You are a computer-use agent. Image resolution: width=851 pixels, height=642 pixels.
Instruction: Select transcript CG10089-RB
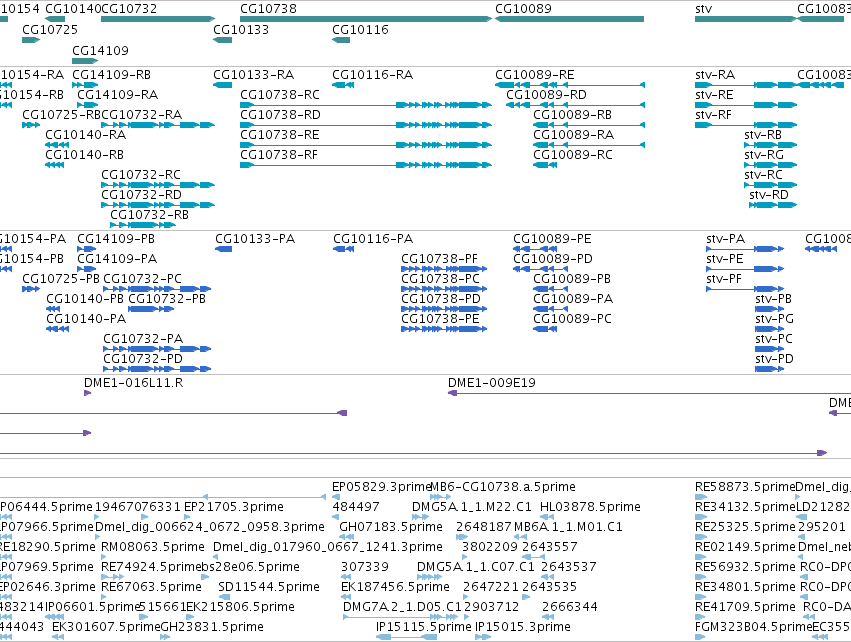(x=589, y=125)
